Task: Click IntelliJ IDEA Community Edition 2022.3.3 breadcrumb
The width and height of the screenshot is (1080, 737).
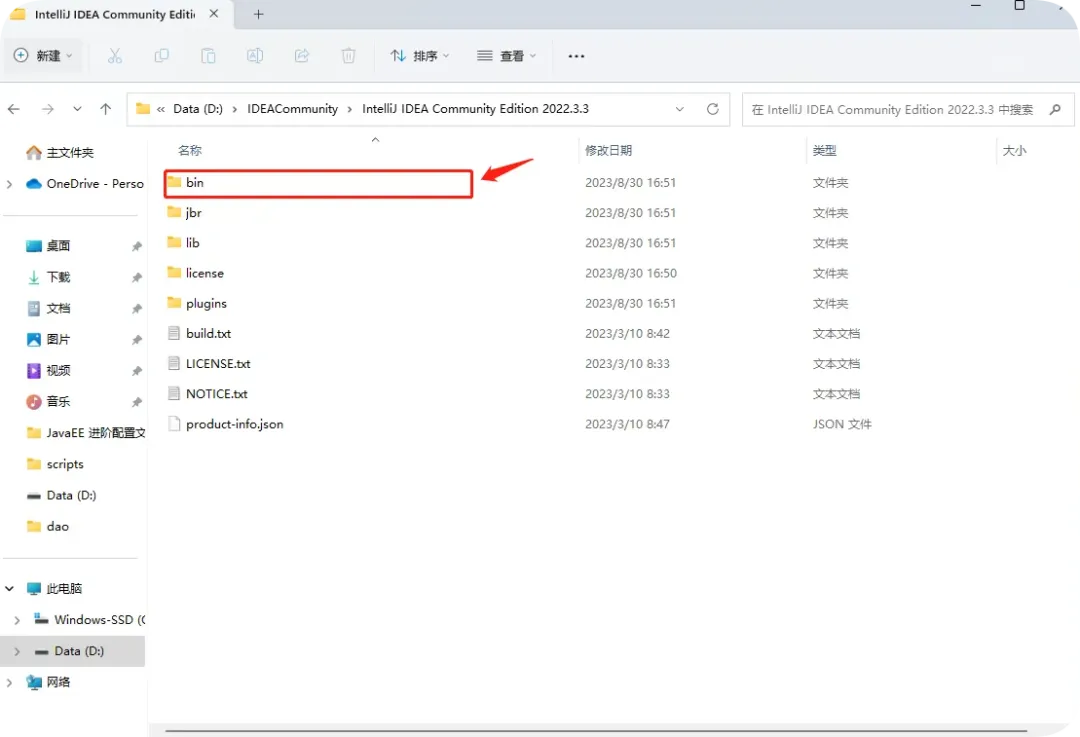Action: click(475, 109)
